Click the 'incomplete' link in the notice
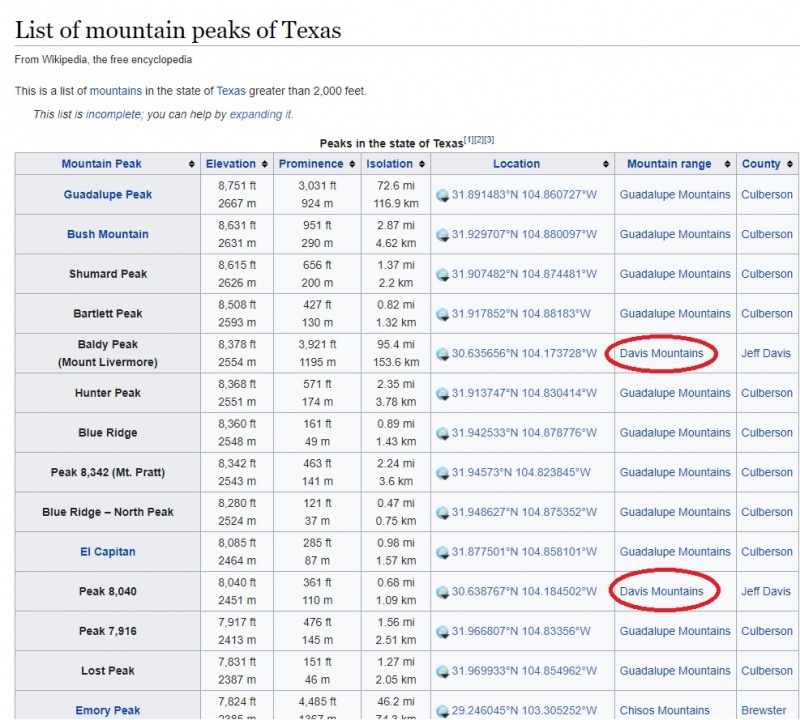 113,114
